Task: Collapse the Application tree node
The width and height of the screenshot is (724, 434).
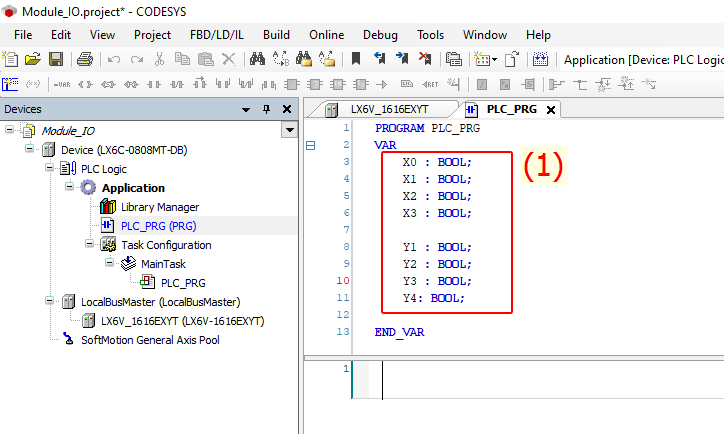Action: coord(70,188)
